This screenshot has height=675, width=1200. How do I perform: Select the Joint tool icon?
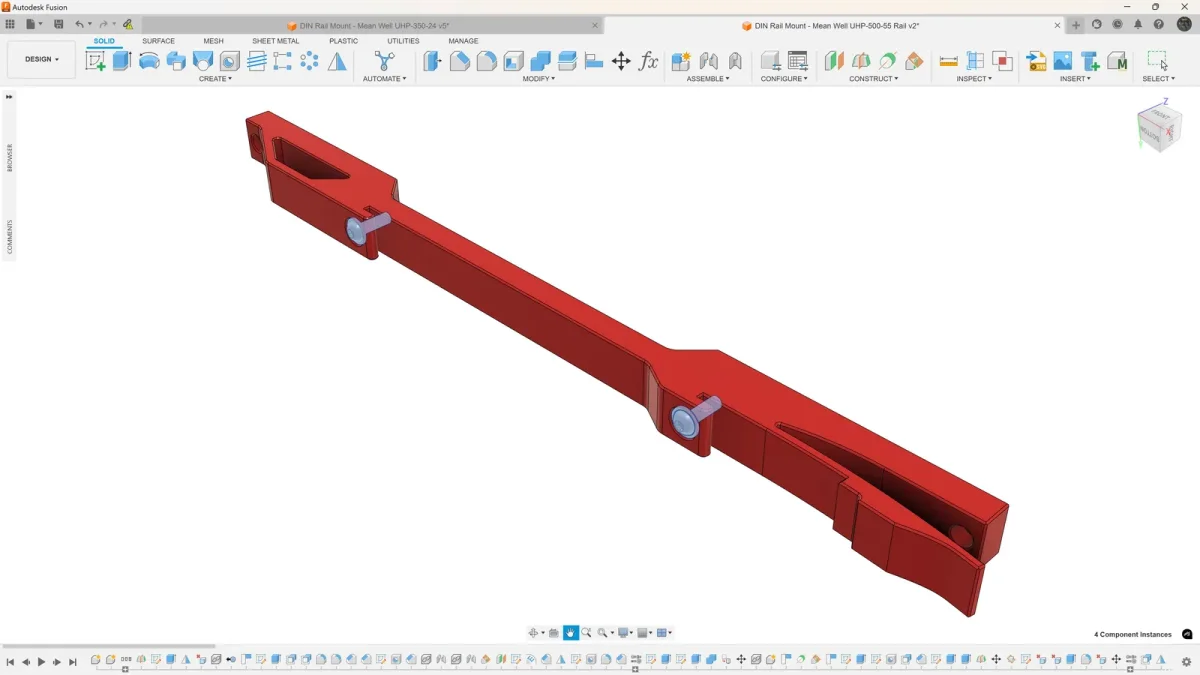tap(709, 61)
